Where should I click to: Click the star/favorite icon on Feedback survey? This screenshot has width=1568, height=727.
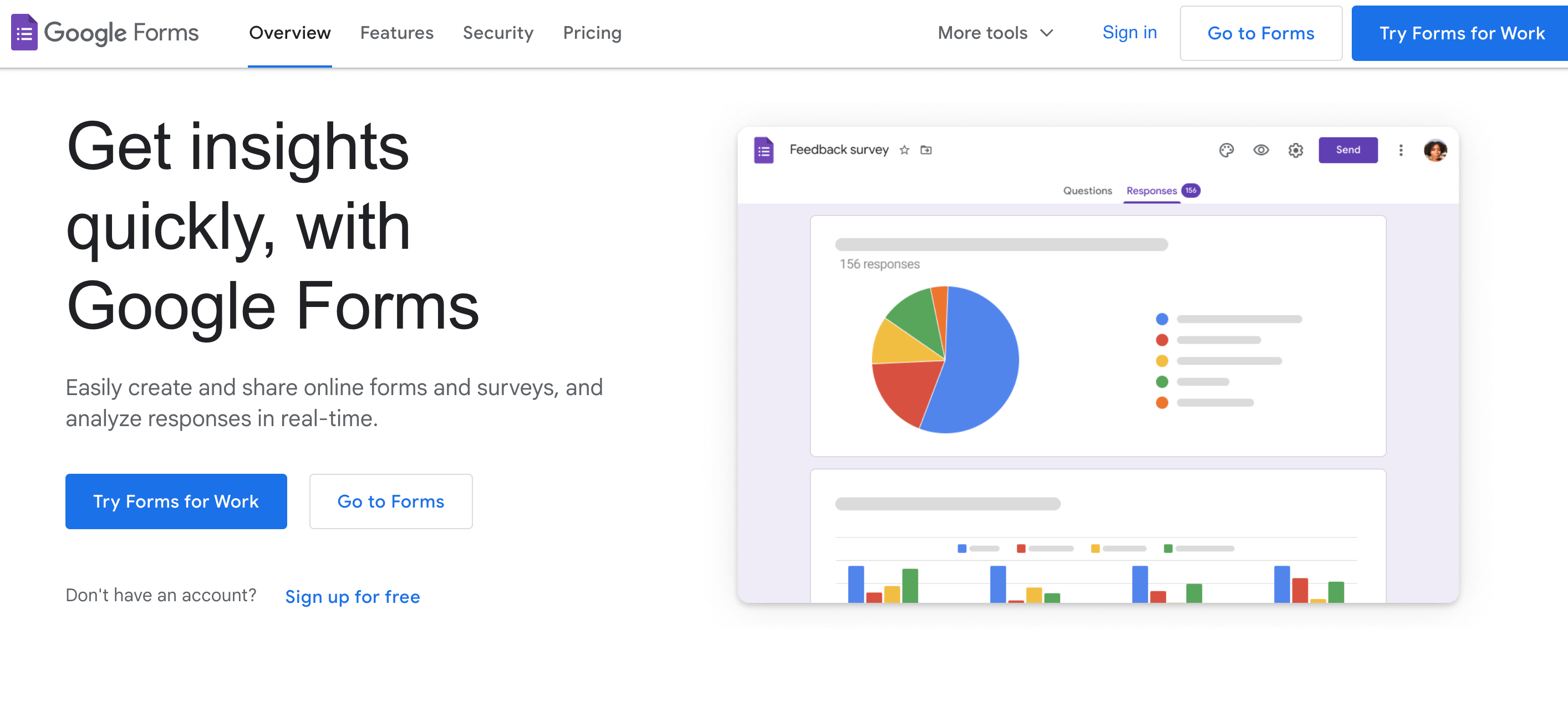905,150
